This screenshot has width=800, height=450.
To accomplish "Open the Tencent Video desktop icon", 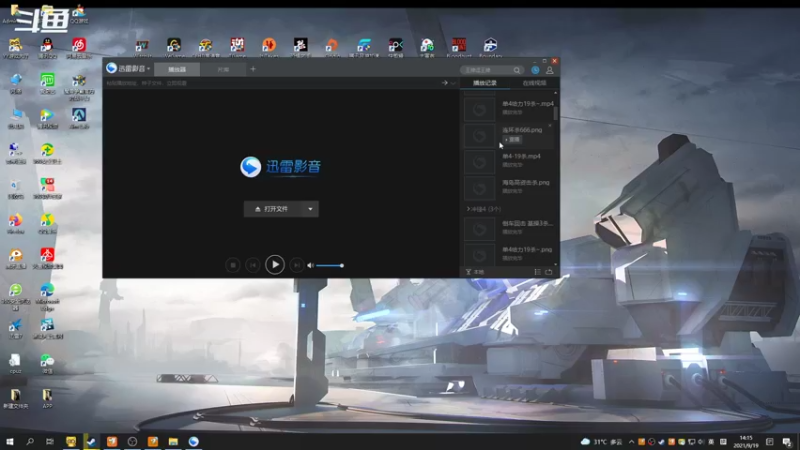I will [47, 118].
